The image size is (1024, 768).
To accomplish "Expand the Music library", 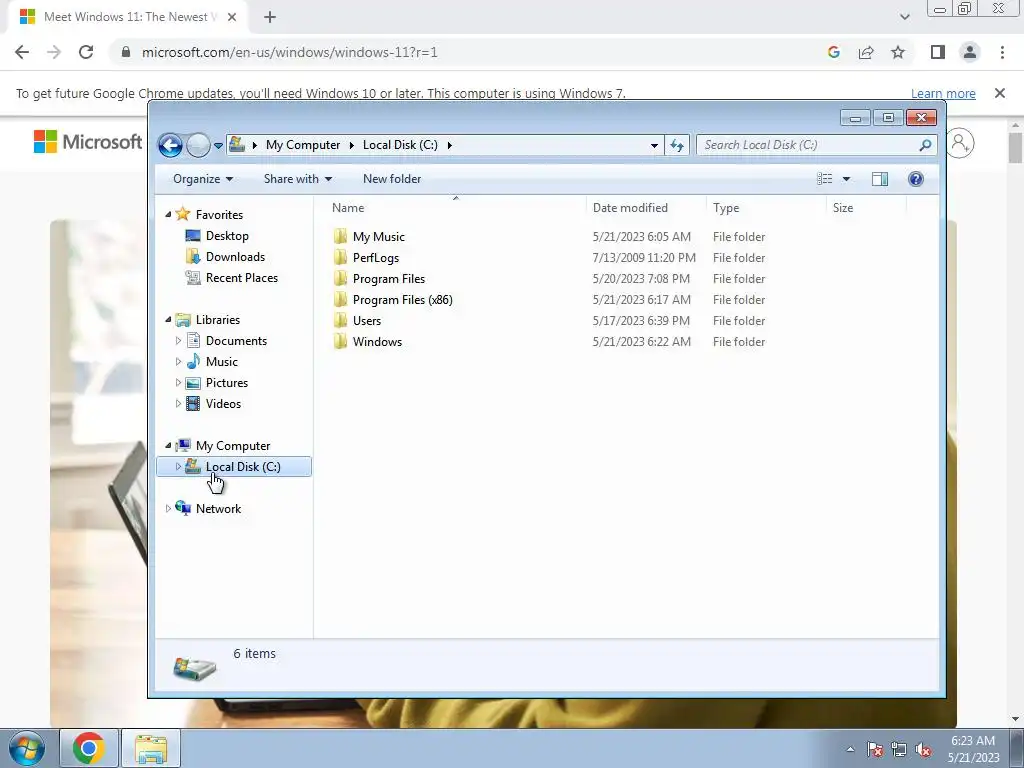I will point(178,361).
